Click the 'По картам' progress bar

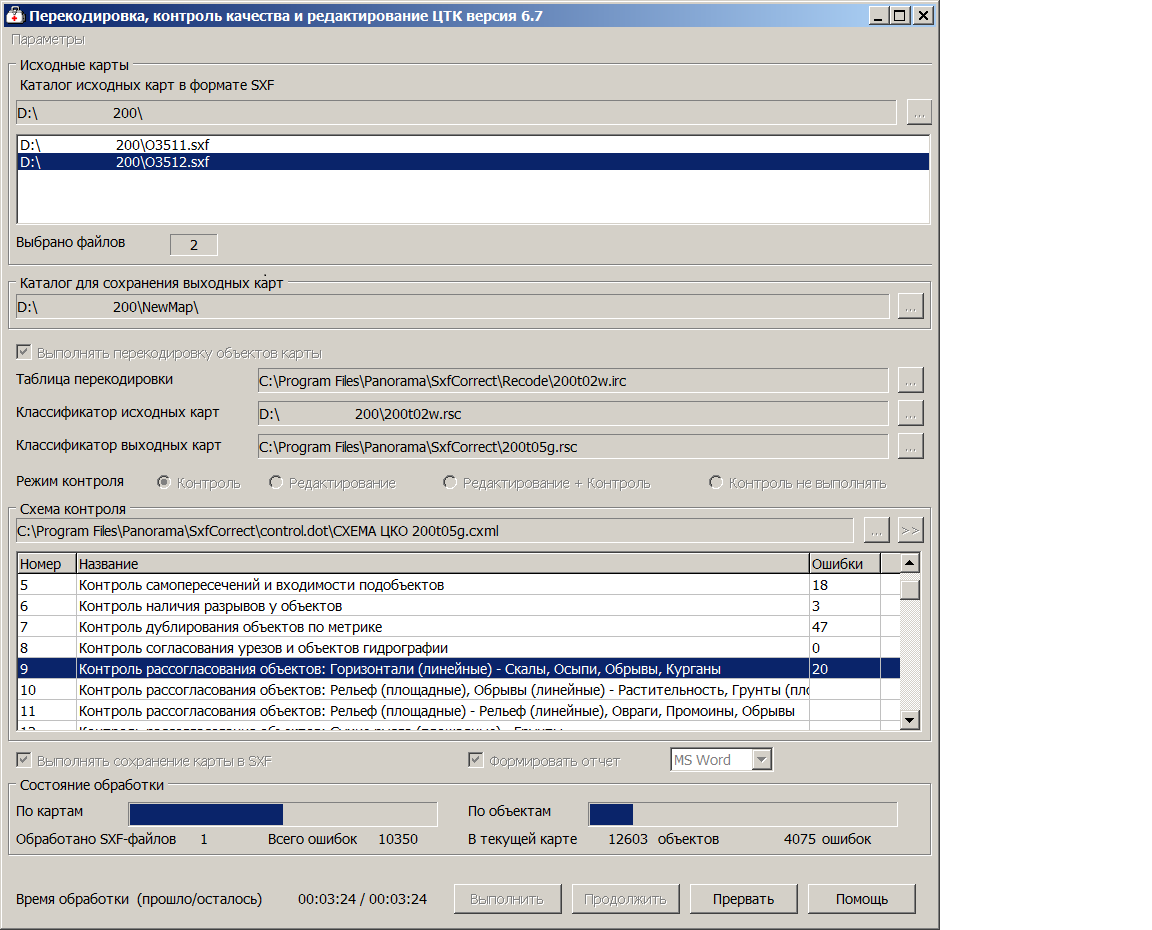click(283, 814)
